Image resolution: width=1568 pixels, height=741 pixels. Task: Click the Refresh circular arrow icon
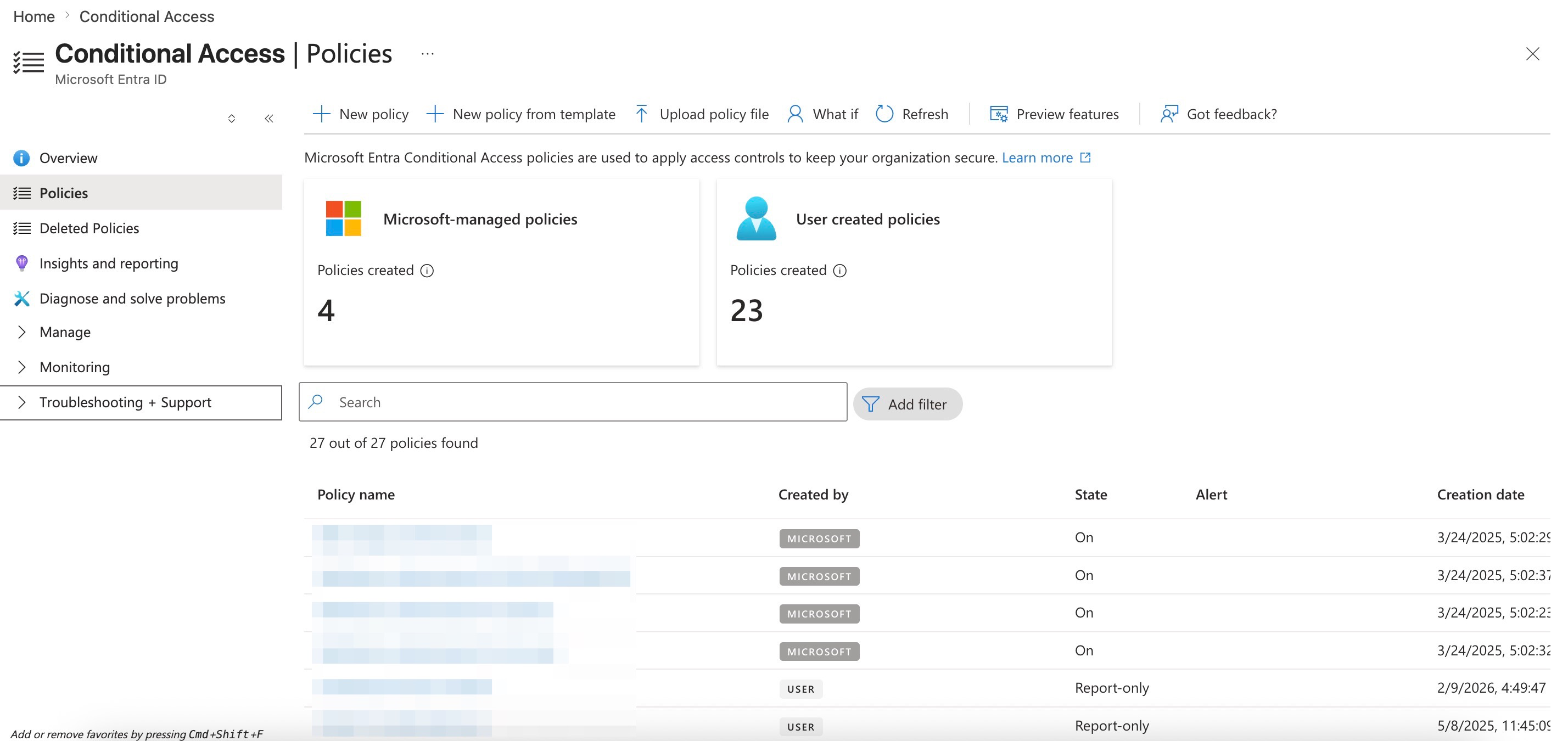(884, 114)
